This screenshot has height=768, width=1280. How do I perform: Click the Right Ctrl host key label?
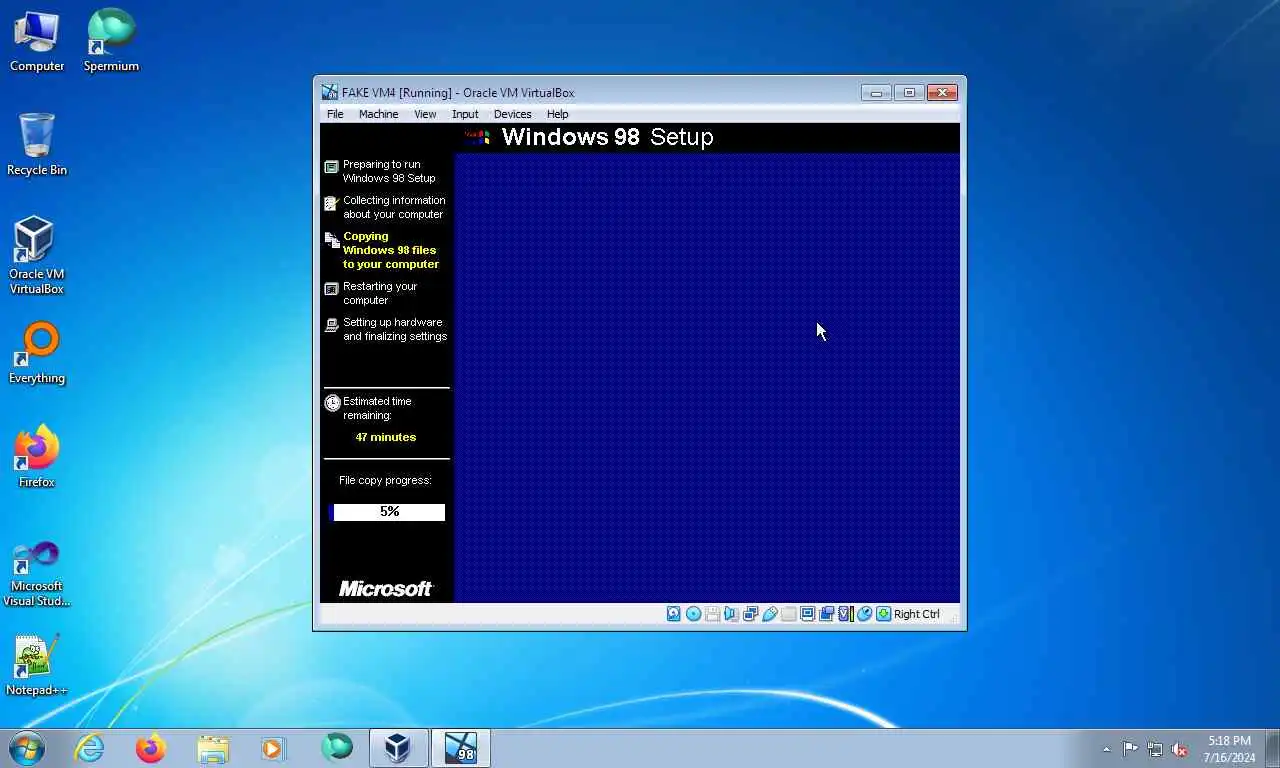917,614
